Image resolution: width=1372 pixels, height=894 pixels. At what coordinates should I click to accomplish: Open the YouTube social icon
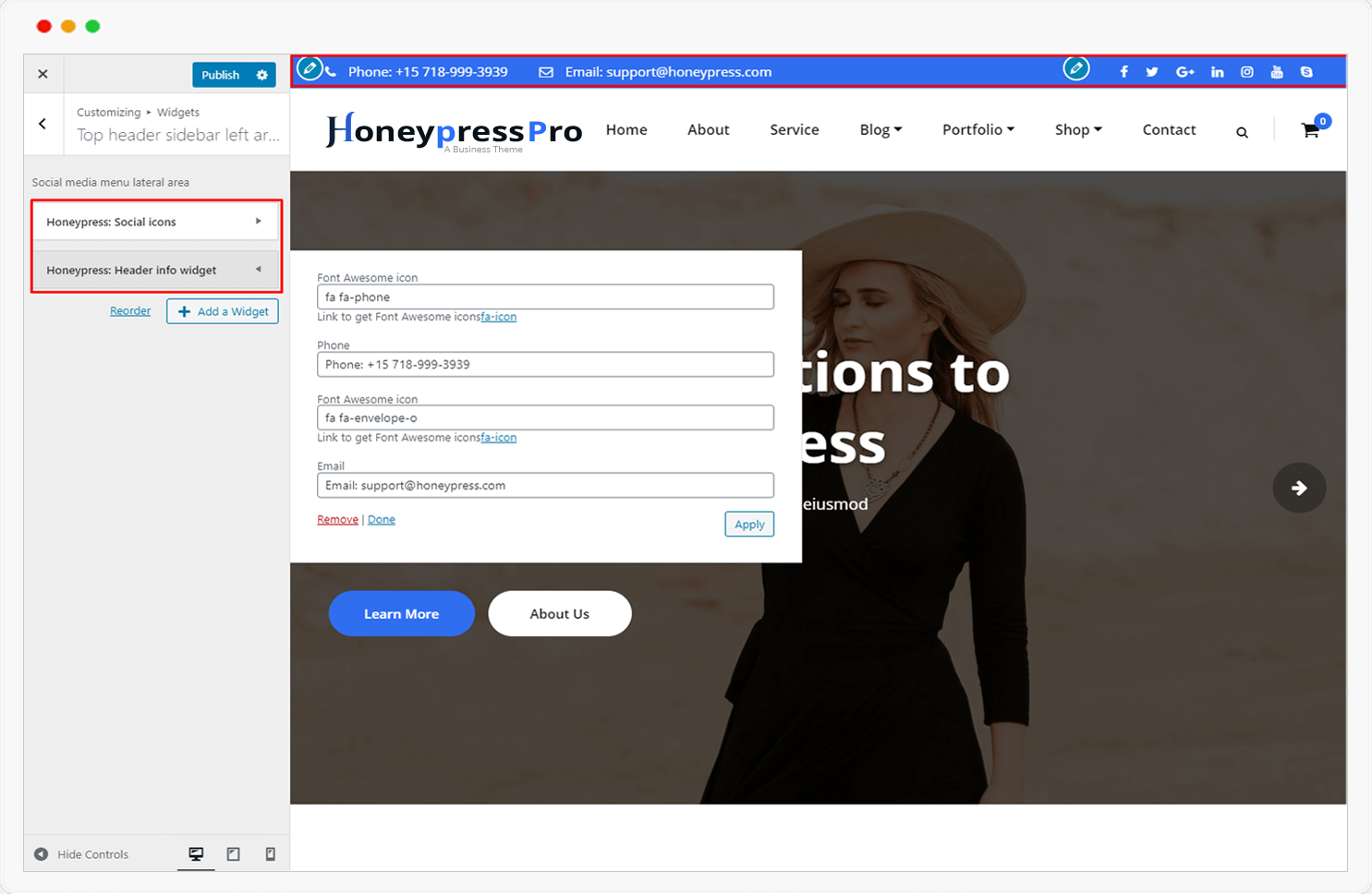[1277, 72]
